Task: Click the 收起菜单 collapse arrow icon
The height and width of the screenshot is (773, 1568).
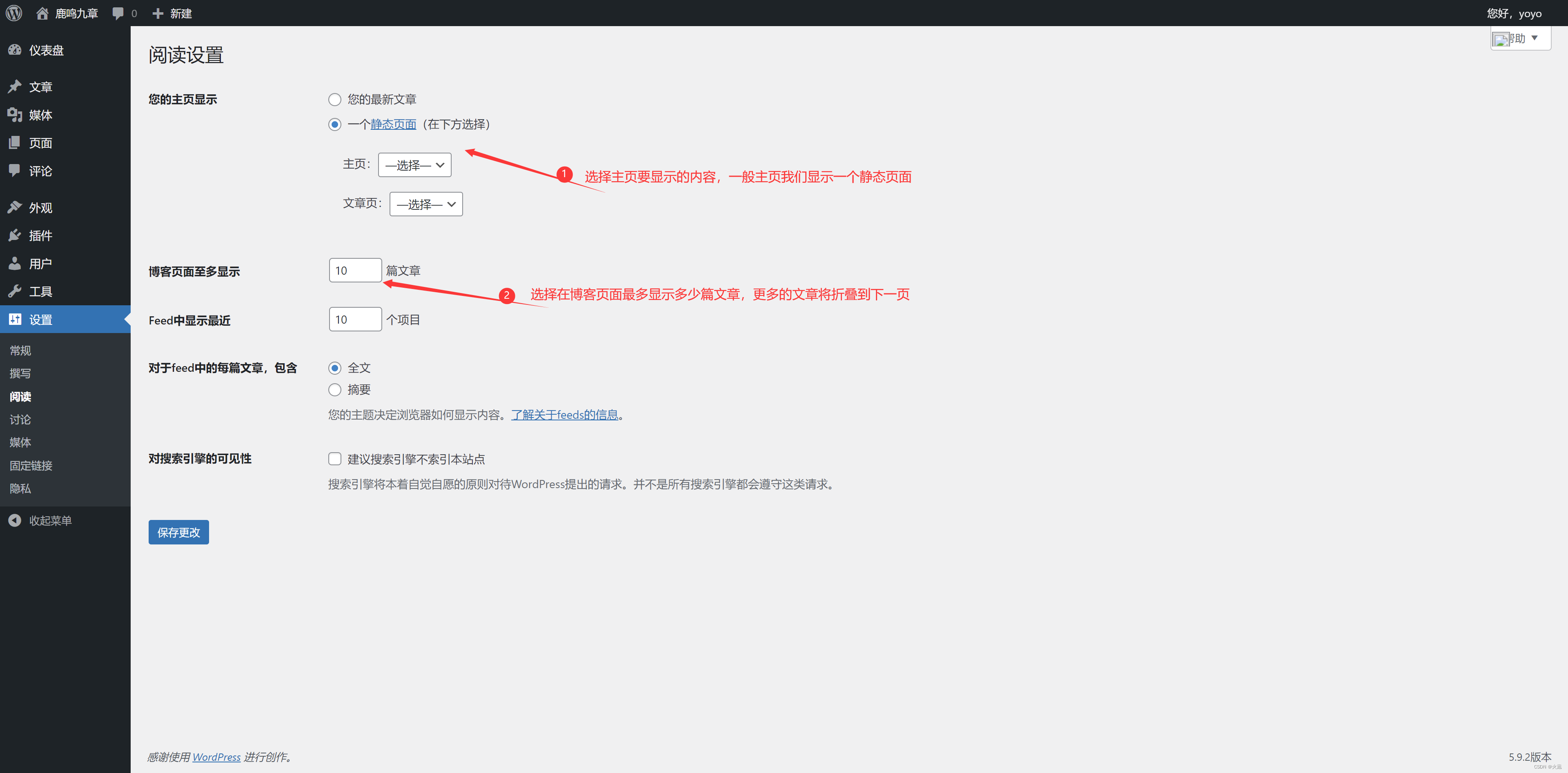Action: pyautogui.click(x=15, y=521)
